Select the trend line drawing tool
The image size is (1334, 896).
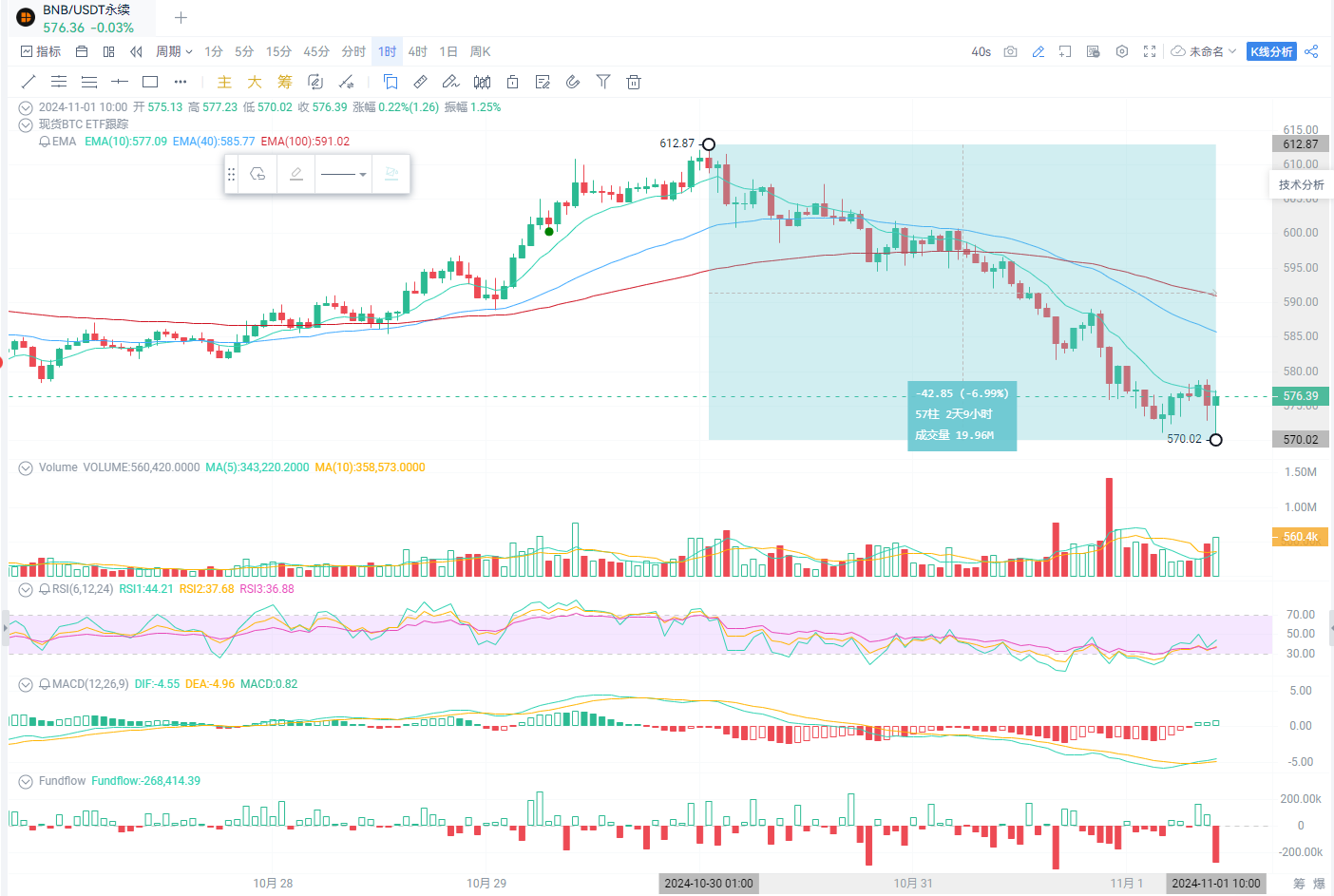[29, 82]
